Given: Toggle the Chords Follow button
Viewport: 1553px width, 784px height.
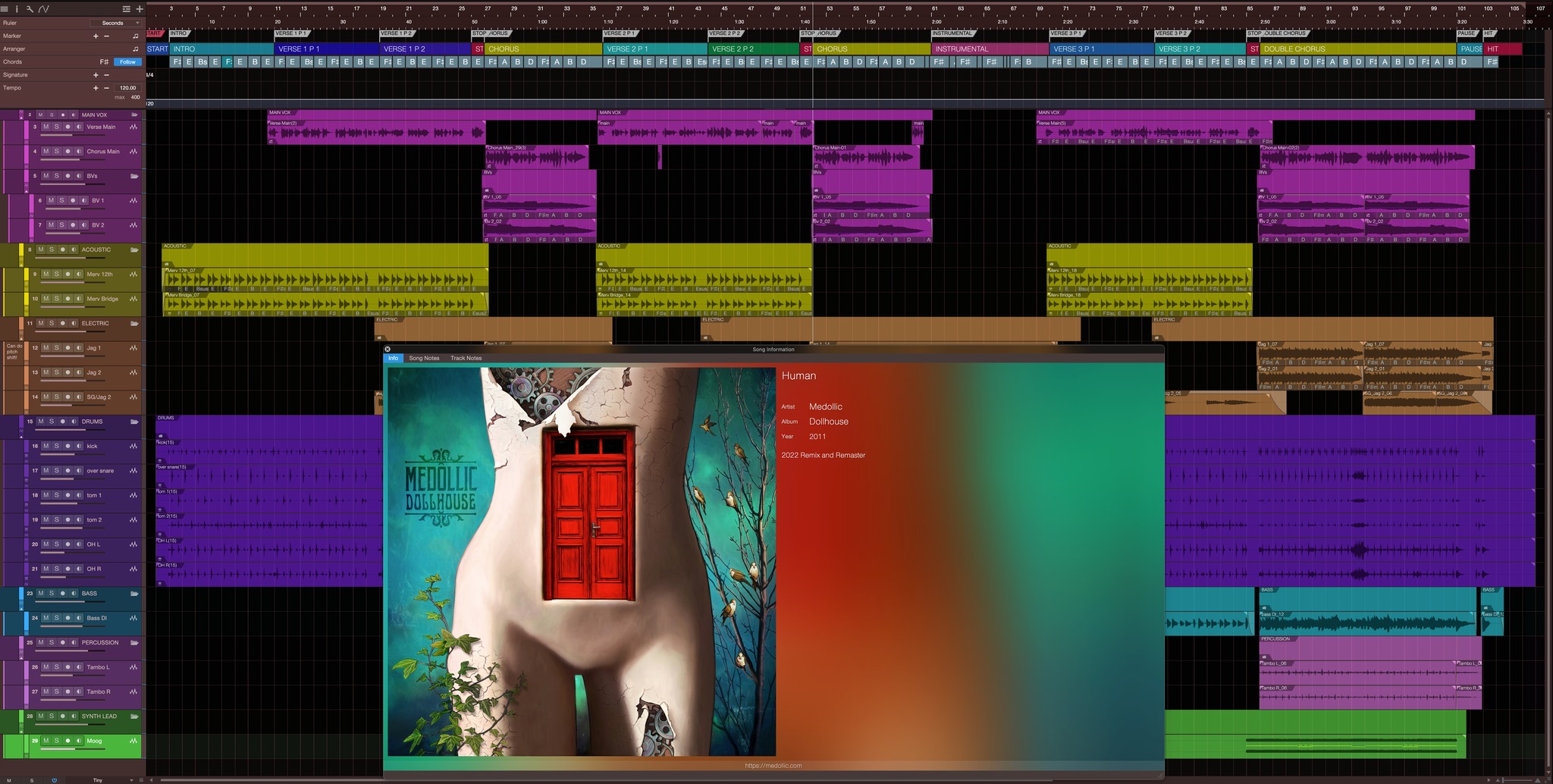Looking at the screenshot, I should (x=127, y=62).
